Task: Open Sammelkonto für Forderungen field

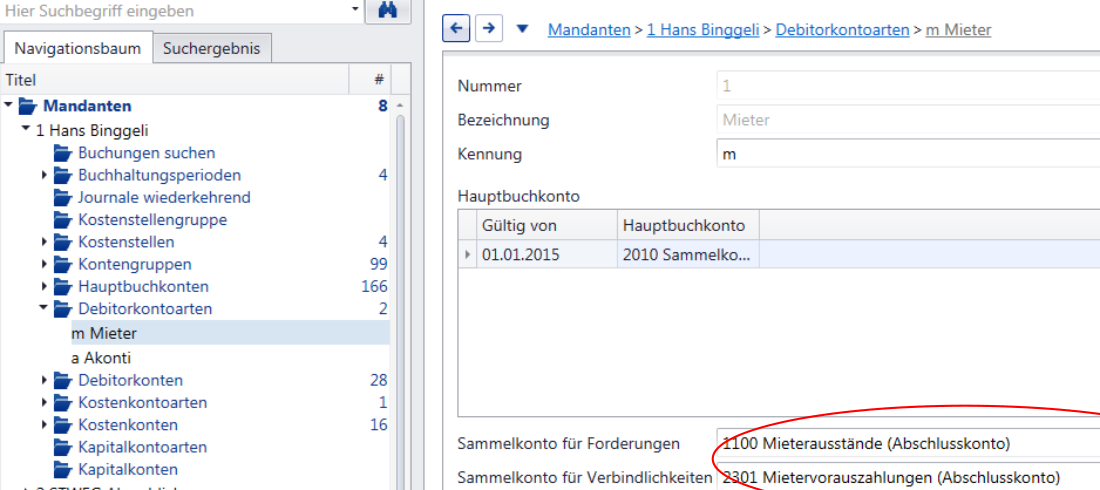Action: click(x=908, y=444)
